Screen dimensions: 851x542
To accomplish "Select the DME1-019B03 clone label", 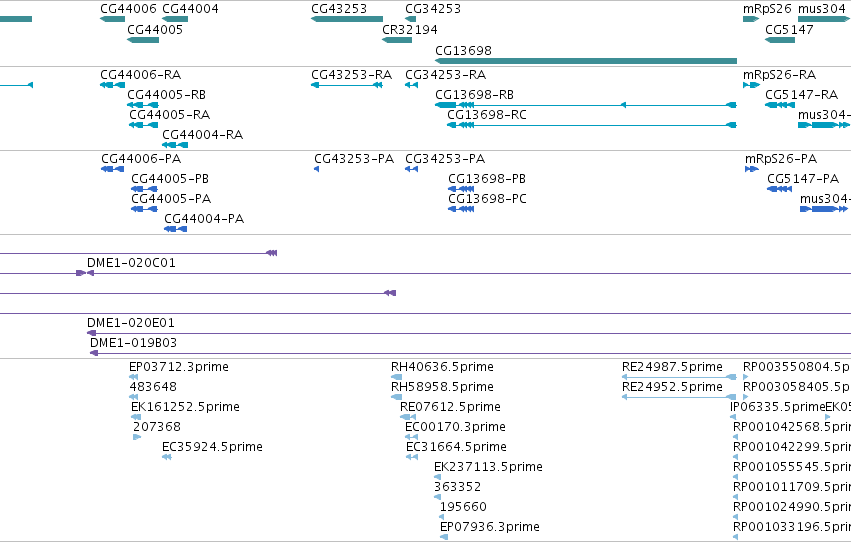I will click(x=134, y=343).
